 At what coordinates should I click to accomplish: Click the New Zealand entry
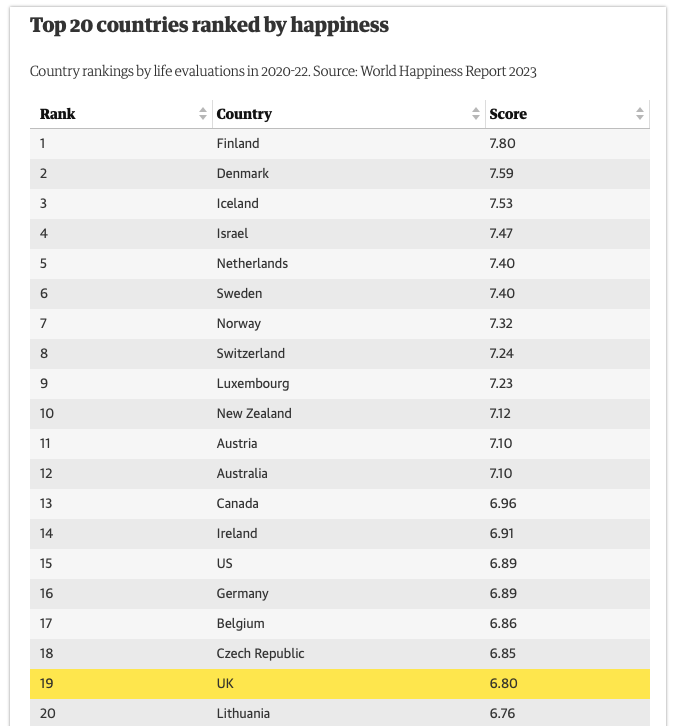click(254, 413)
